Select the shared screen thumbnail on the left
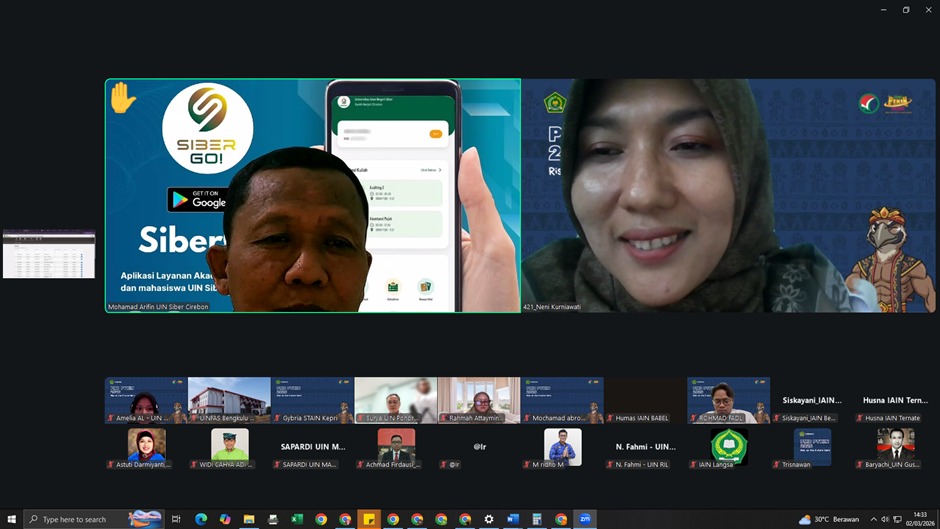The image size is (940, 529). (49, 255)
